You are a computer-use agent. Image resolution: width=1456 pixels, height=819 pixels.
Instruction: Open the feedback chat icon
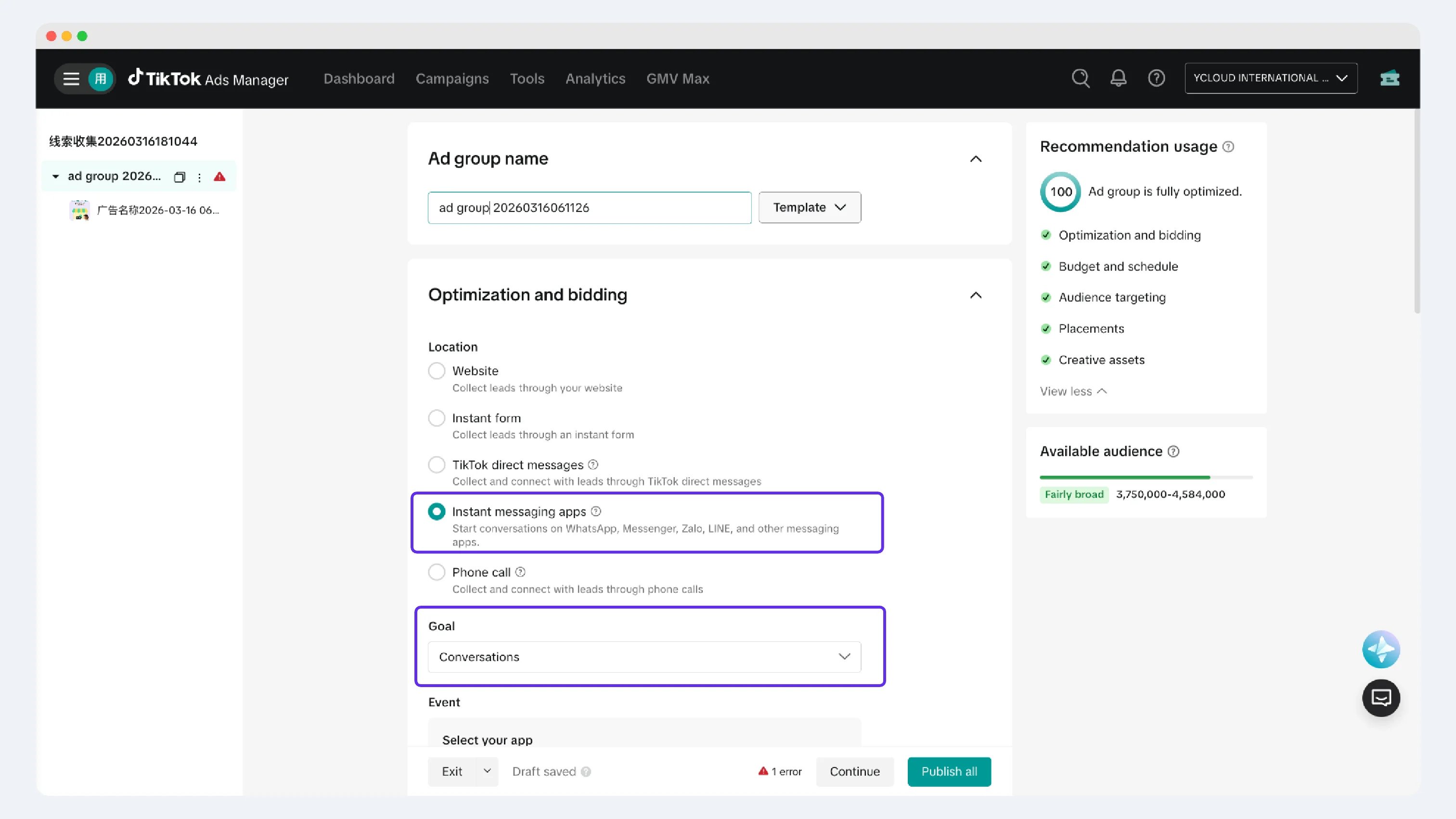click(x=1381, y=698)
